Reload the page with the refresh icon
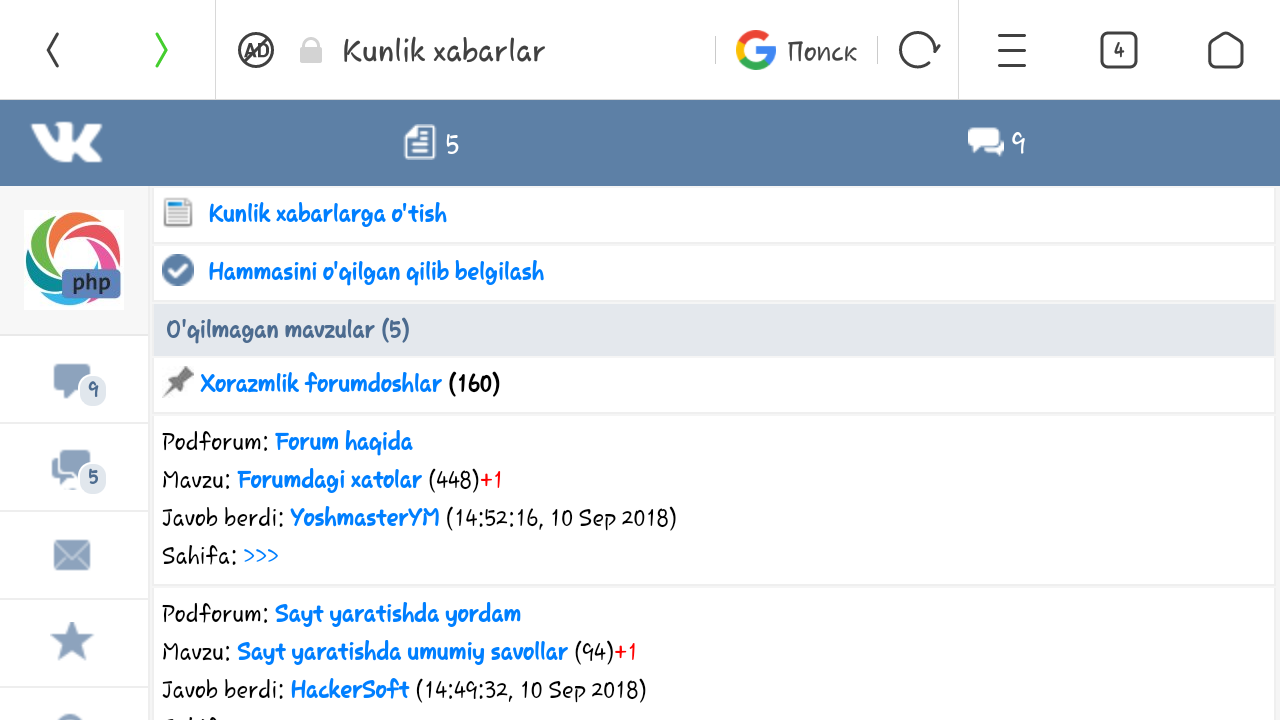Screen dimensions: 1280x720 pyautogui.click(x=918, y=50)
